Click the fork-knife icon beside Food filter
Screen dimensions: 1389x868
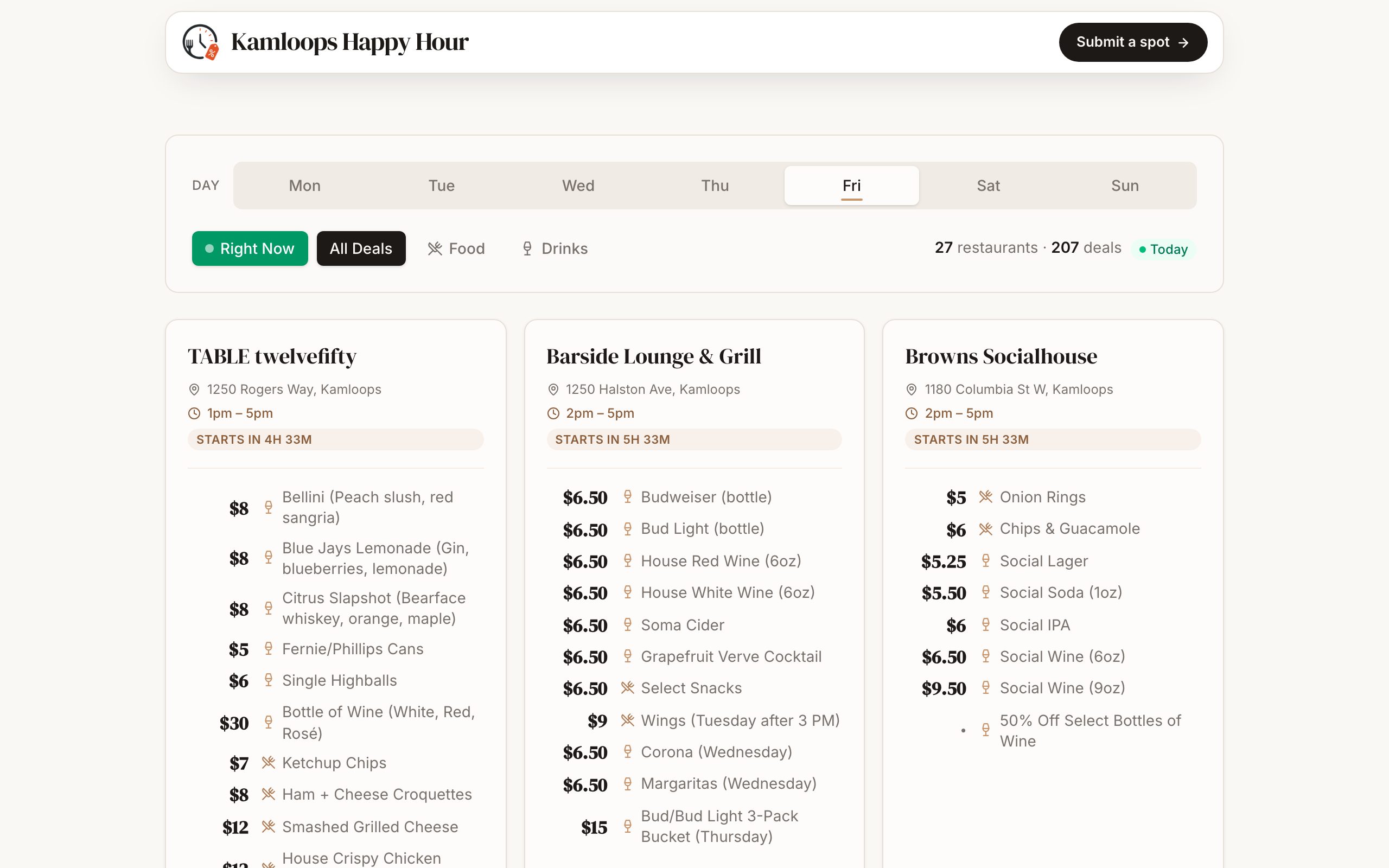(x=435, y=248)
